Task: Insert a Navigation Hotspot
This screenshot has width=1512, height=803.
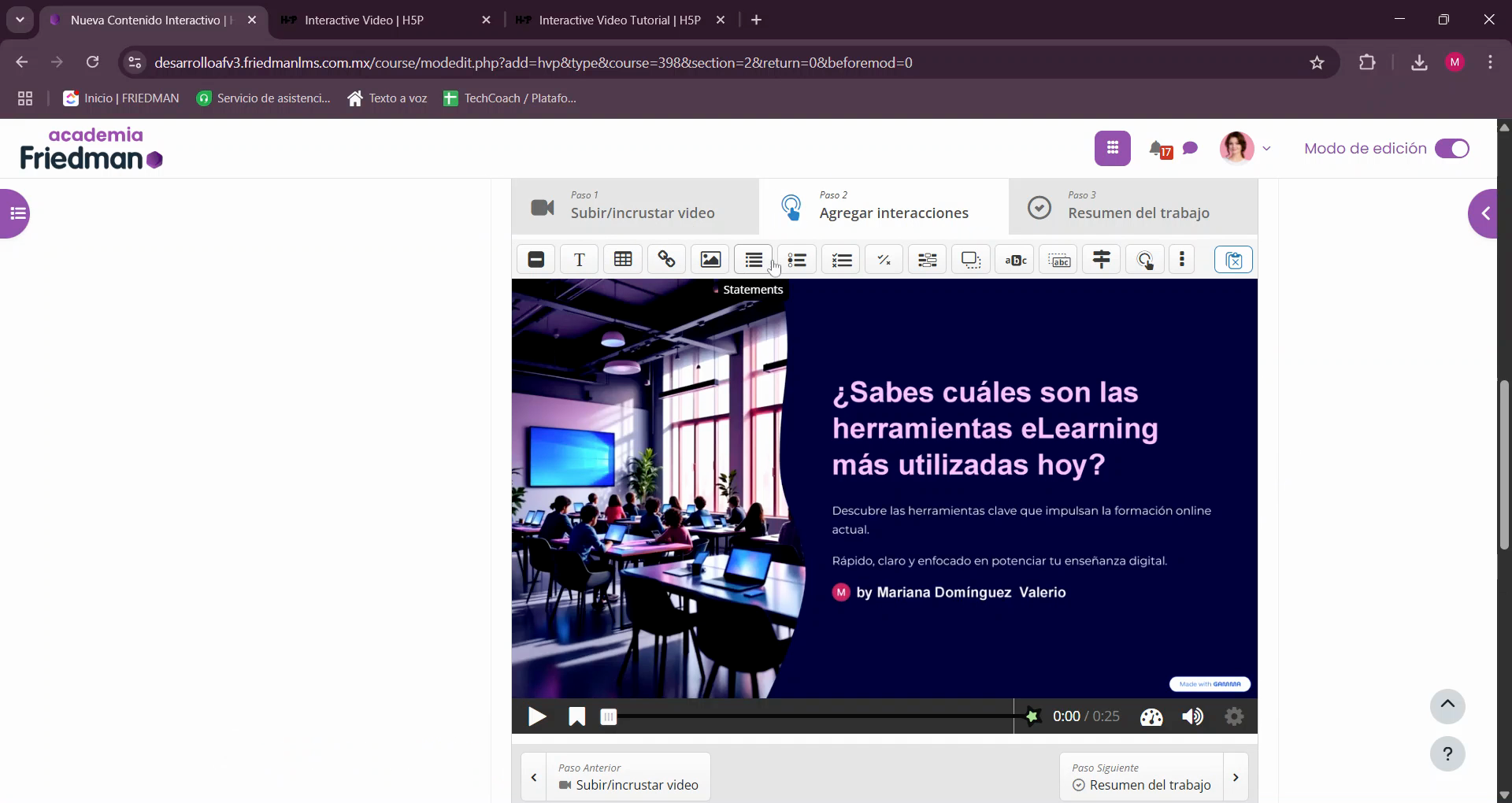Action: coord(1145,260)
